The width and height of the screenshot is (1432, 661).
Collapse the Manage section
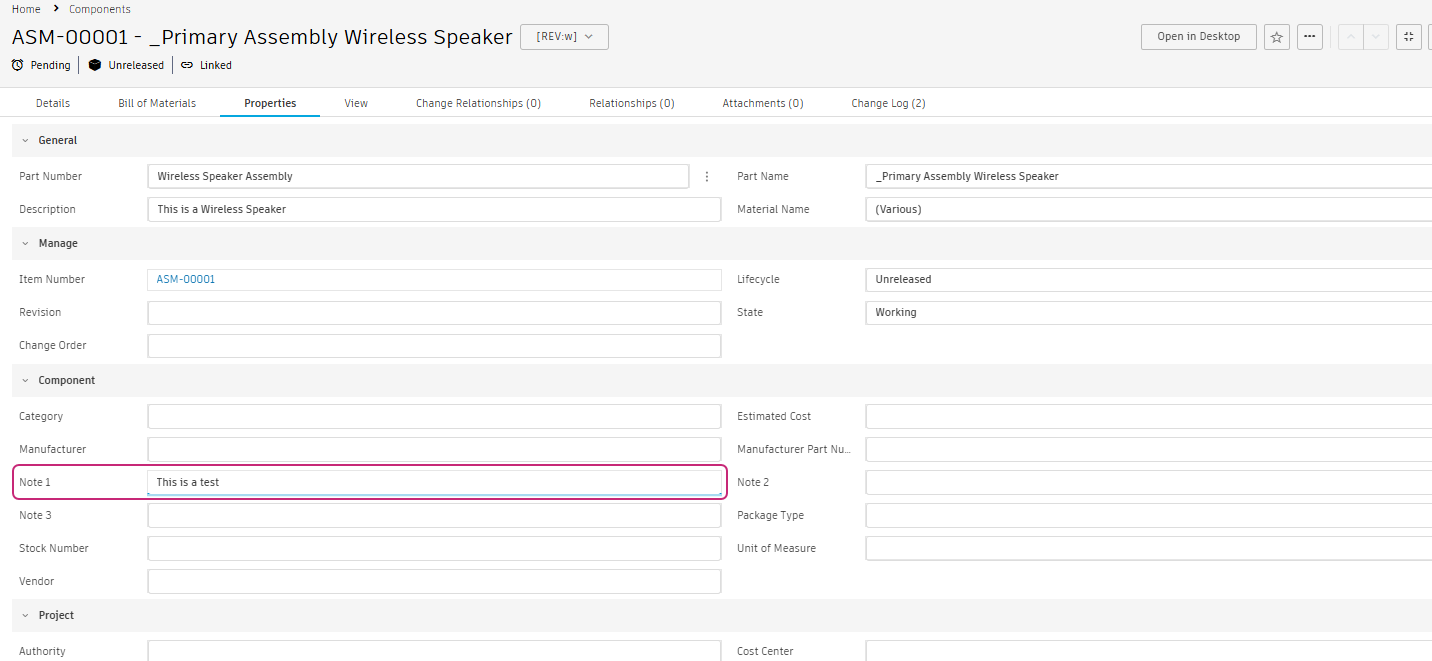[x=25, y=244]
